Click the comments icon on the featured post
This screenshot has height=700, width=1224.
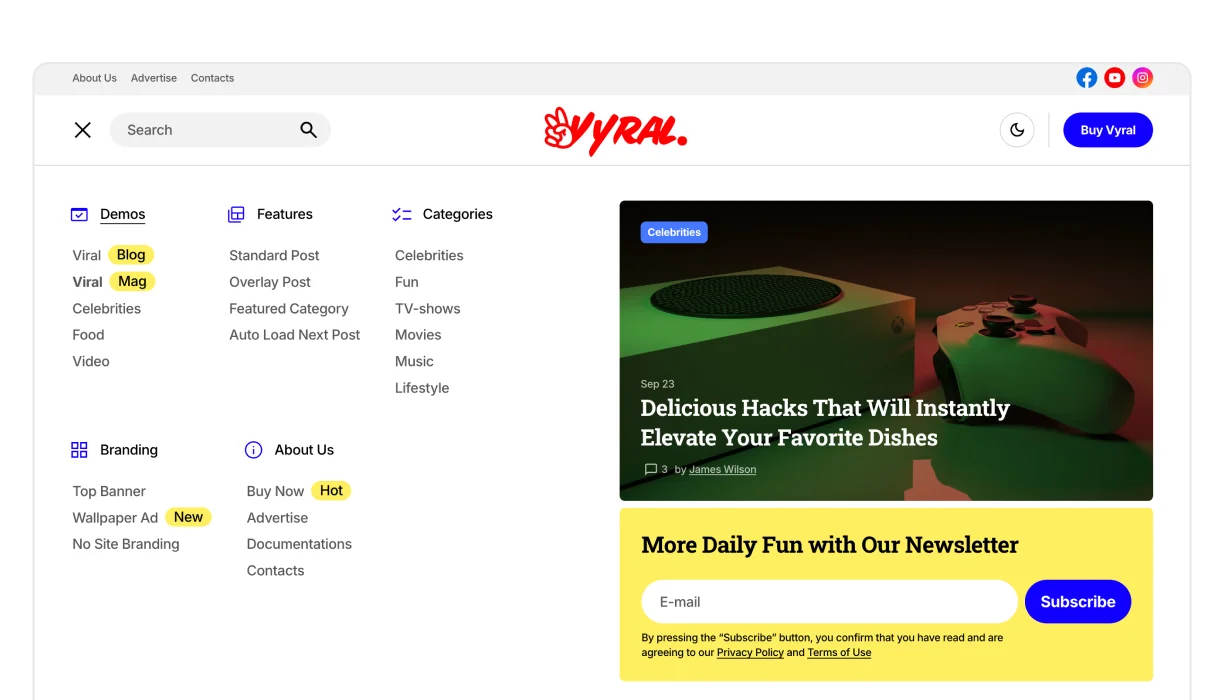tap(651, 469)
